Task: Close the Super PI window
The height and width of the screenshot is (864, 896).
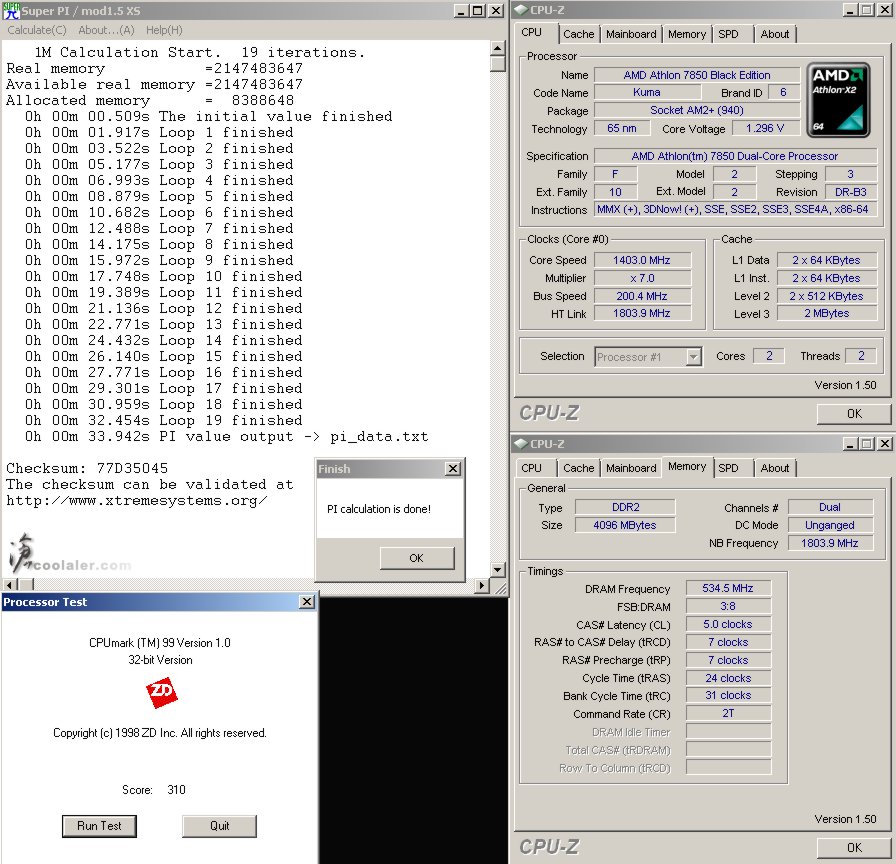Action: coord(496,10)
